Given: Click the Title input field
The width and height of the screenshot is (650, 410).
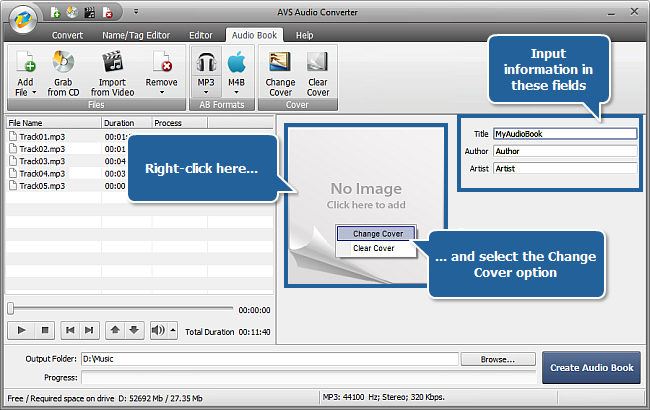Looking at the screenshot, I should tap(565, 134).
